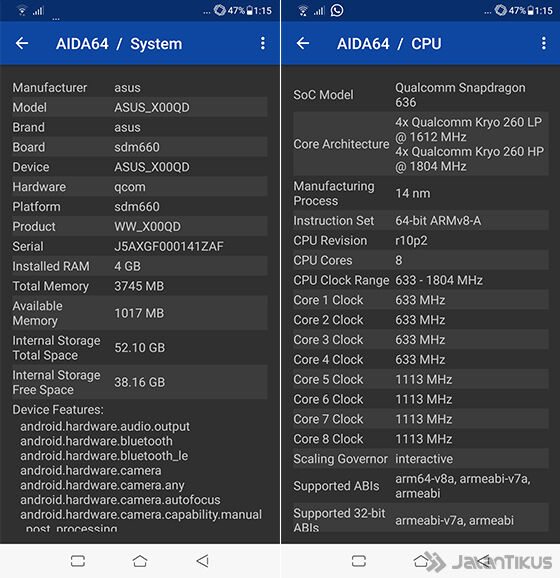This screenshot has height=578, width=560.
Task: Tap android.hardware.bluetooth_le feature line
Action: [104, 456]
